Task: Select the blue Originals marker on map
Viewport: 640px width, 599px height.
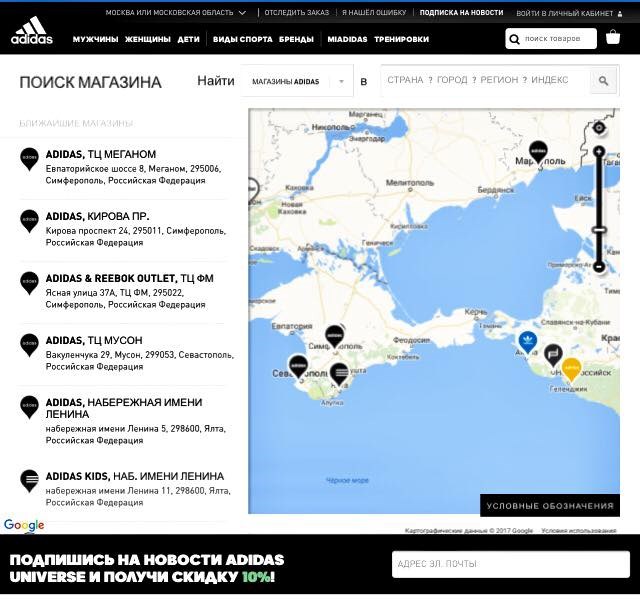Action: 527,342
